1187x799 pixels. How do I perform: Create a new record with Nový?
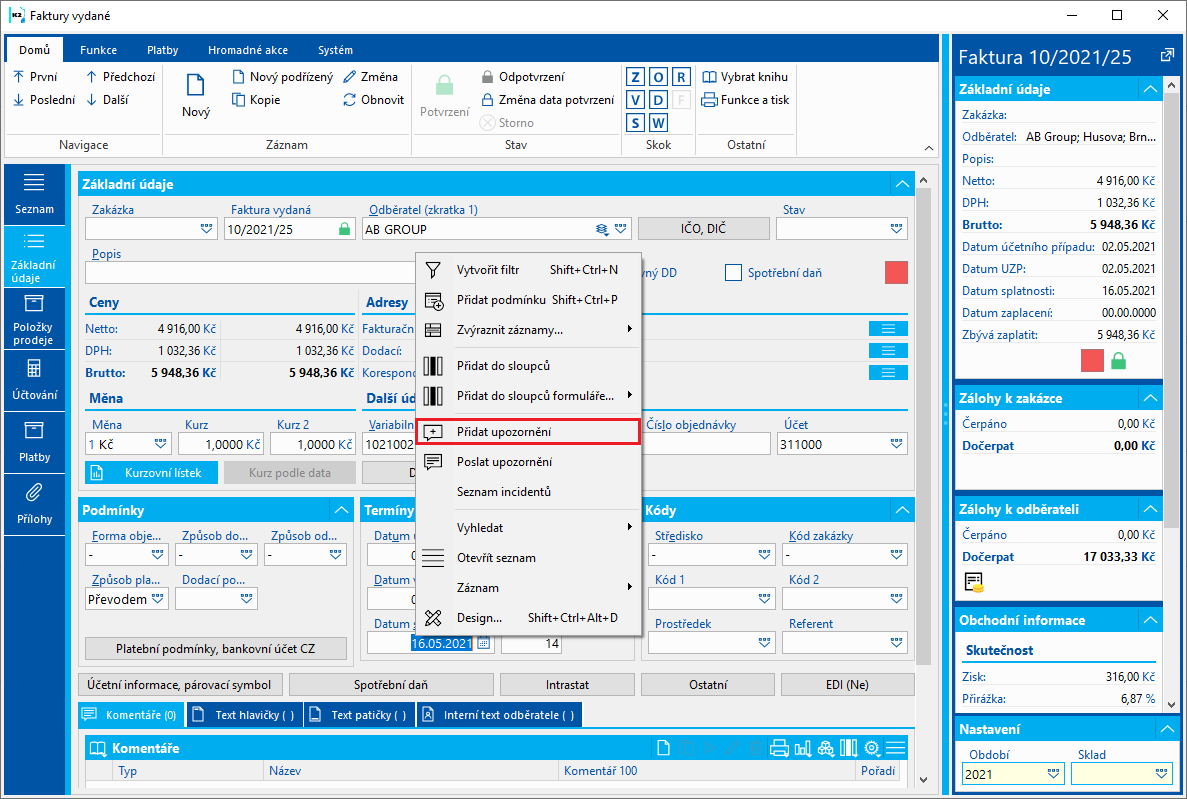[x=195, y=96]
